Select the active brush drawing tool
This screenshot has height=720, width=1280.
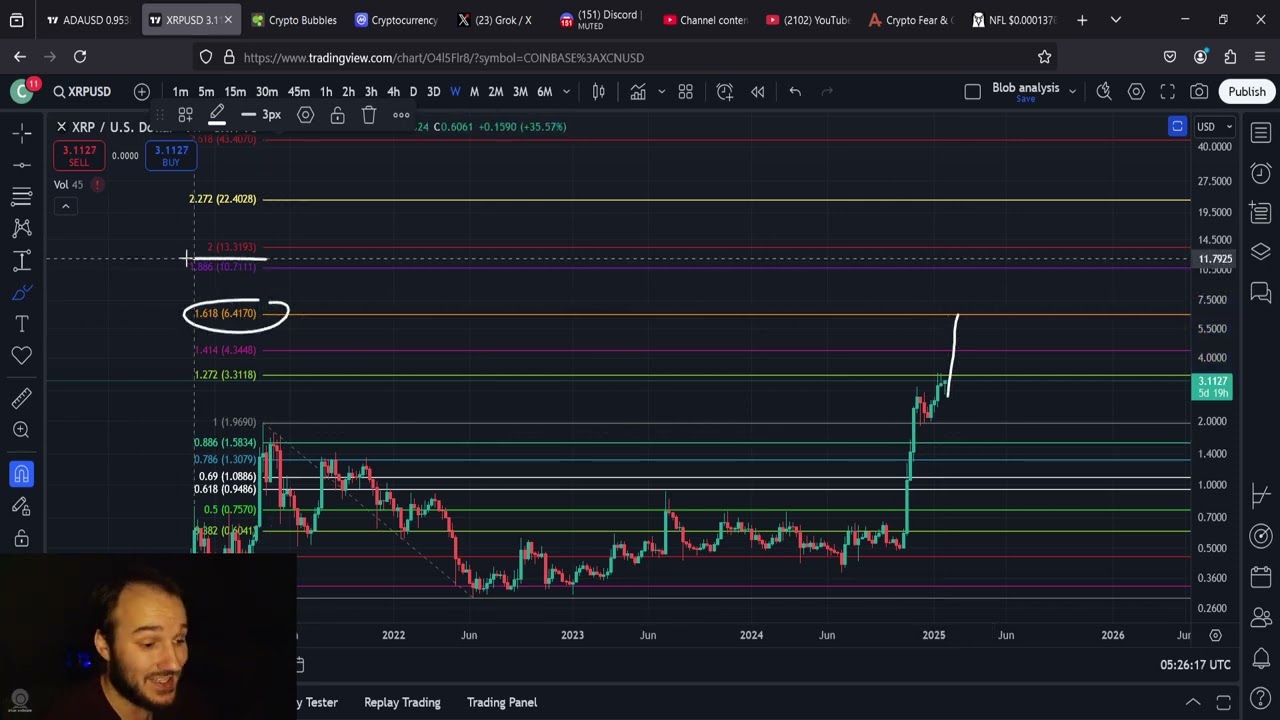click(22, 292)
